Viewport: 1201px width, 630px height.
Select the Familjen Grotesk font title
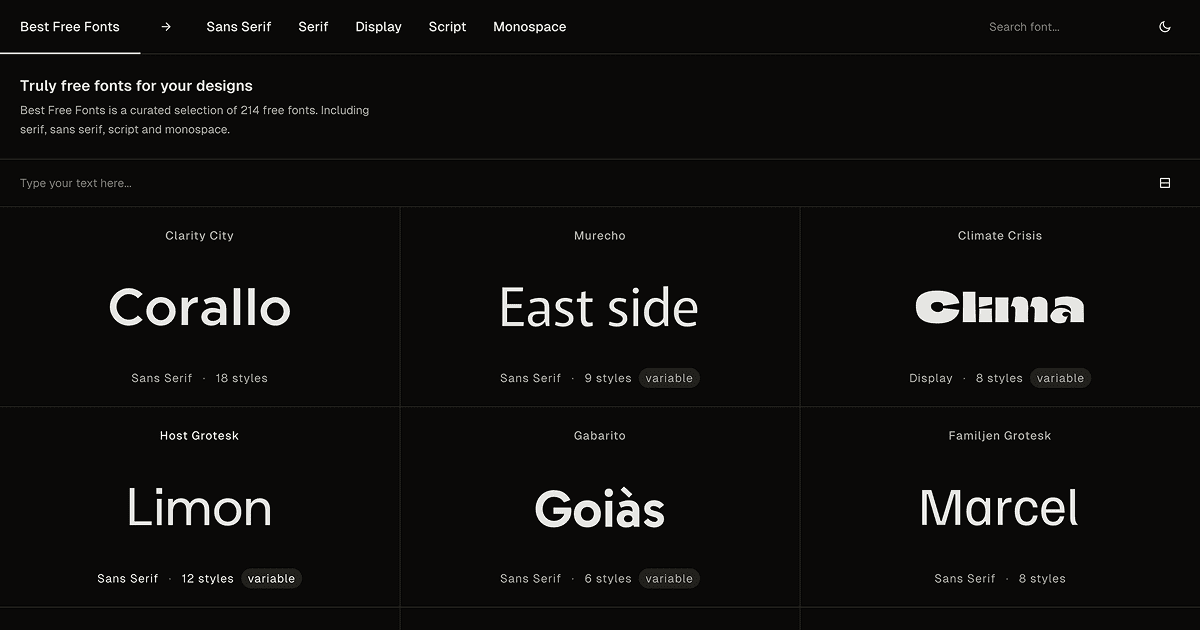(1000, 436)
